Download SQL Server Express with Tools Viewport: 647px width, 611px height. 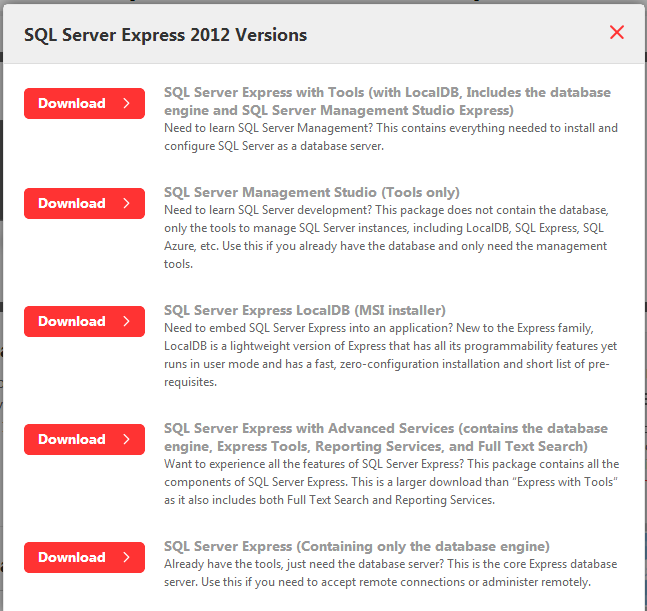click(x=84, y=103)
